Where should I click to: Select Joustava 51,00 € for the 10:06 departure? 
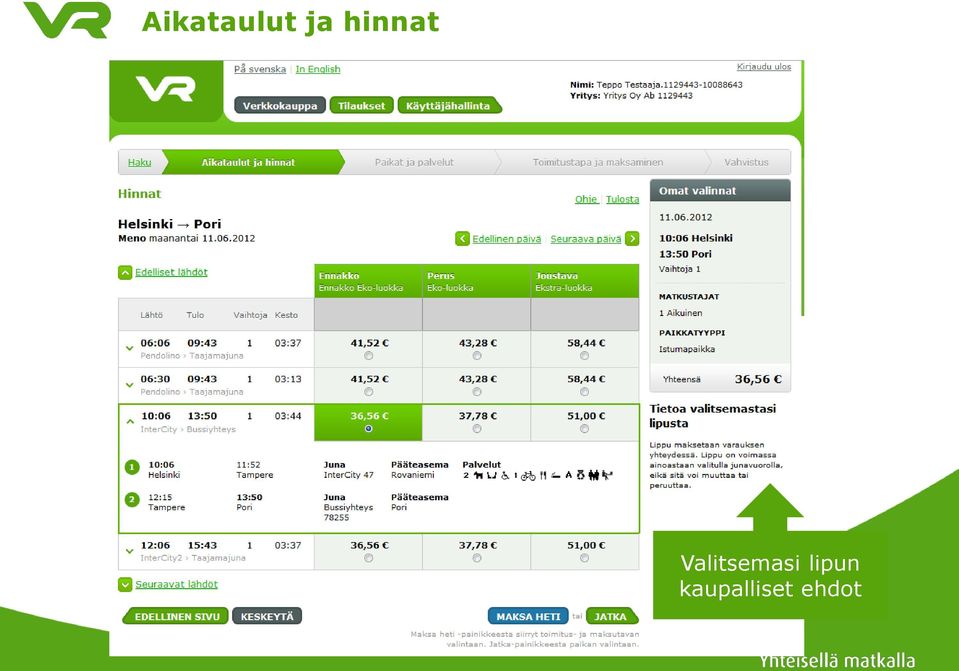(x=585, y=429)
